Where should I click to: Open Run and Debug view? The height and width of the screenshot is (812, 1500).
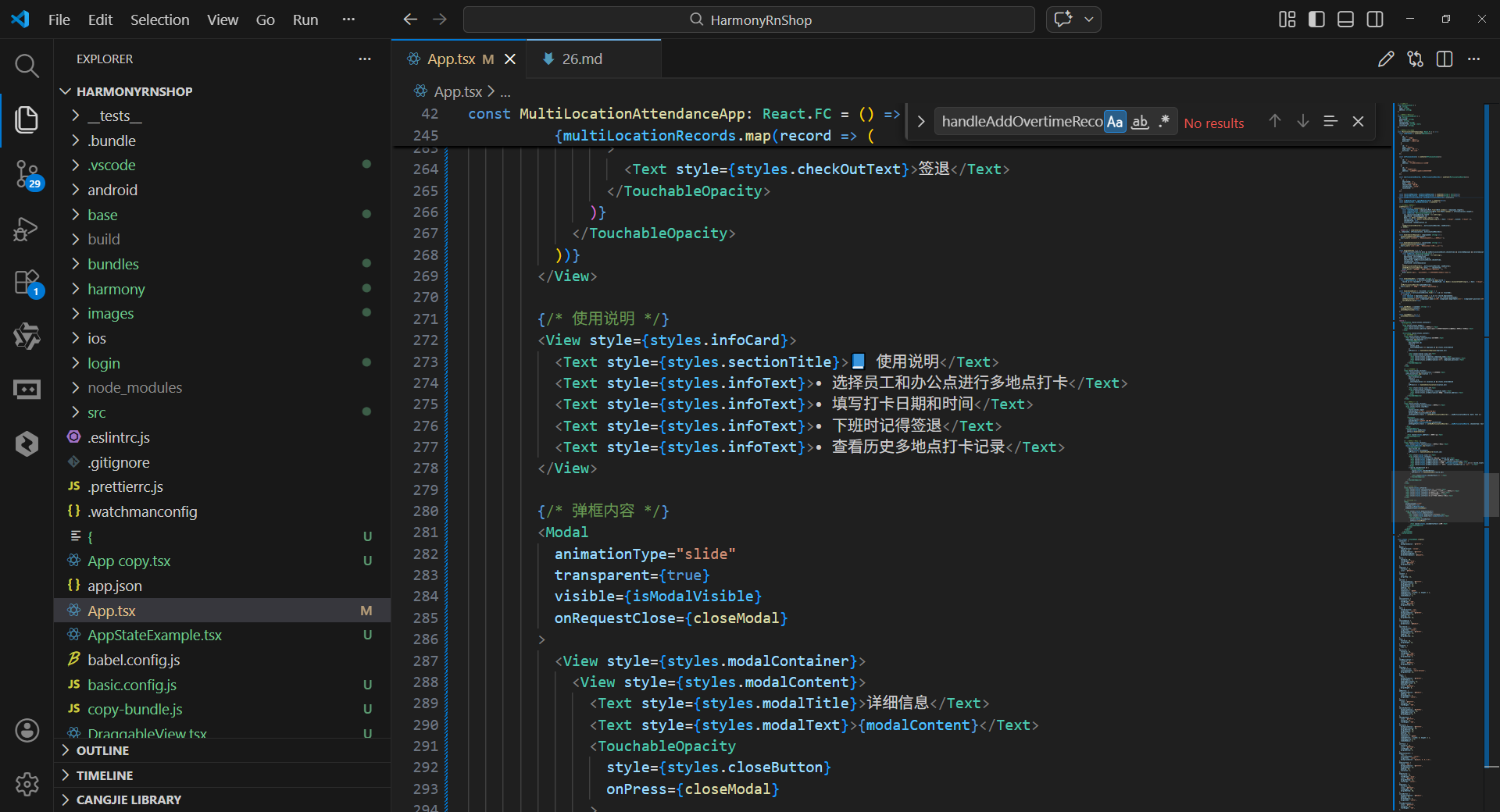(27, 229)
